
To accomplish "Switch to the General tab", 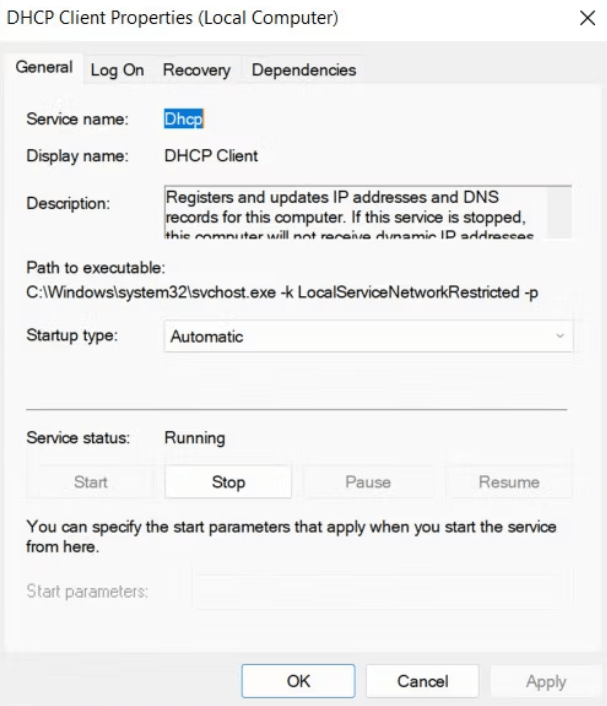I will pos(44,68).
